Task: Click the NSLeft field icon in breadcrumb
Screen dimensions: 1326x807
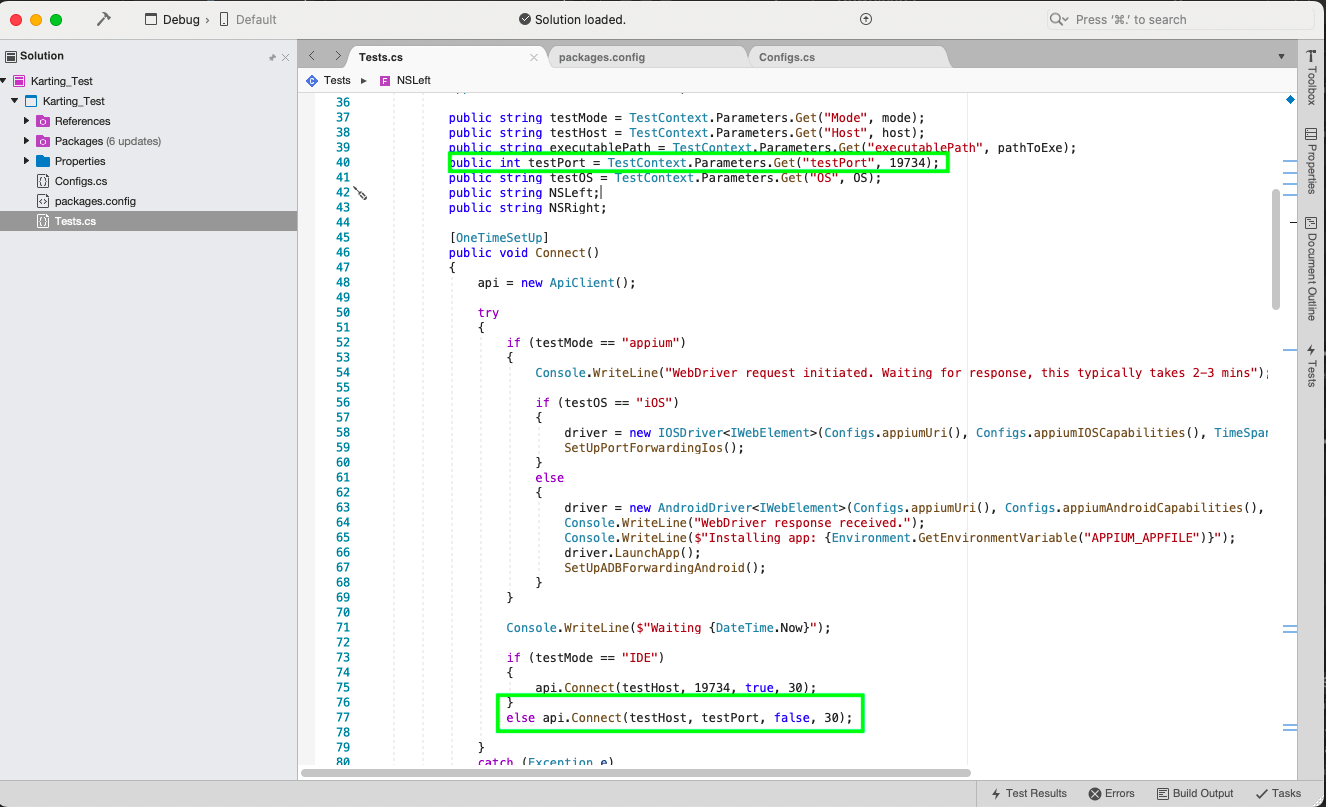Action: (385, 80)
